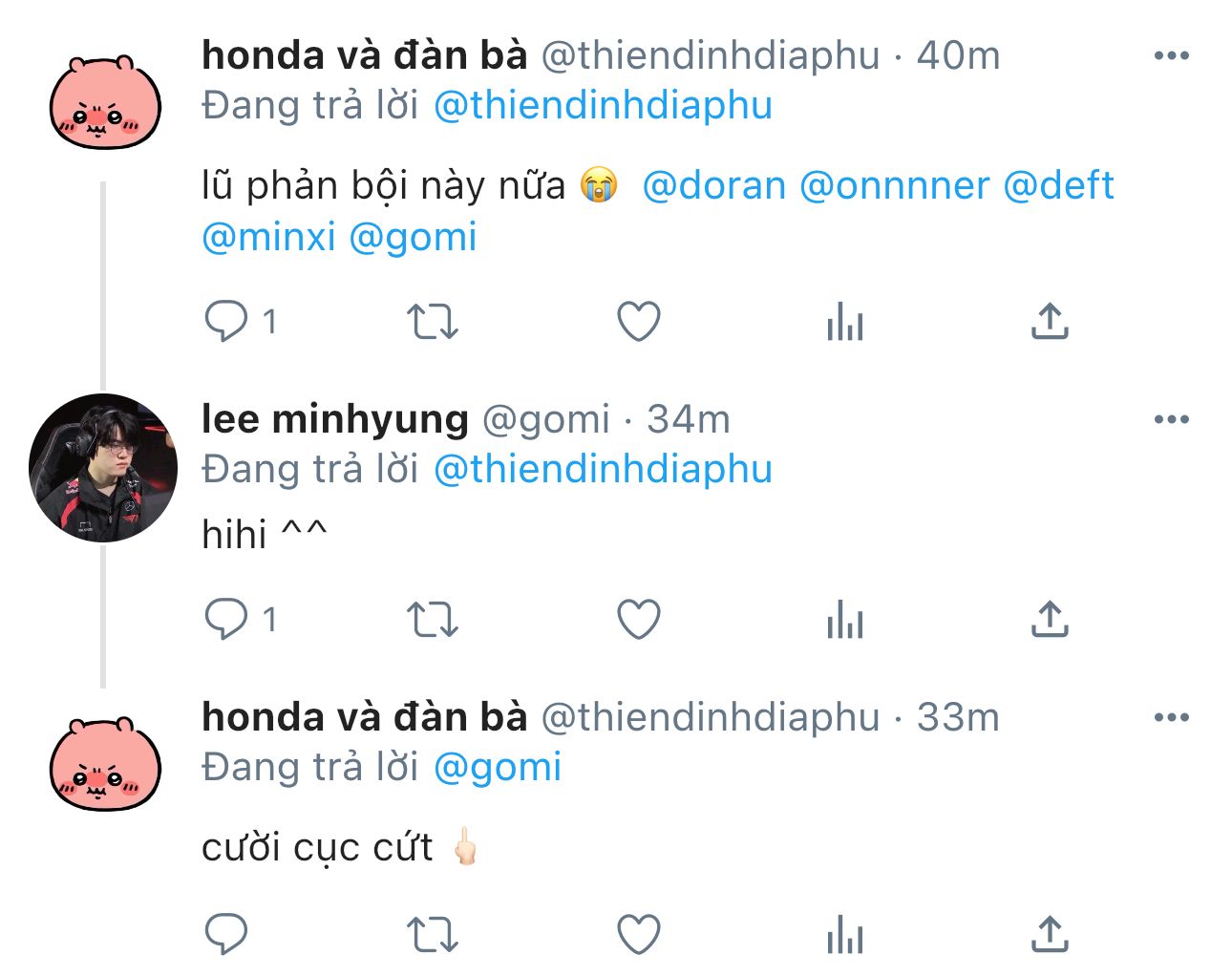This screenshot has width=1232, height=976.
Task: Reply to the first tweet mentioning @doran
Action: [226, 321]
